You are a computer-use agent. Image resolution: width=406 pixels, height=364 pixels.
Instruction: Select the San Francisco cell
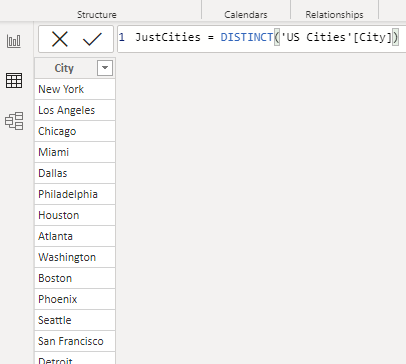tap(75, 341)
